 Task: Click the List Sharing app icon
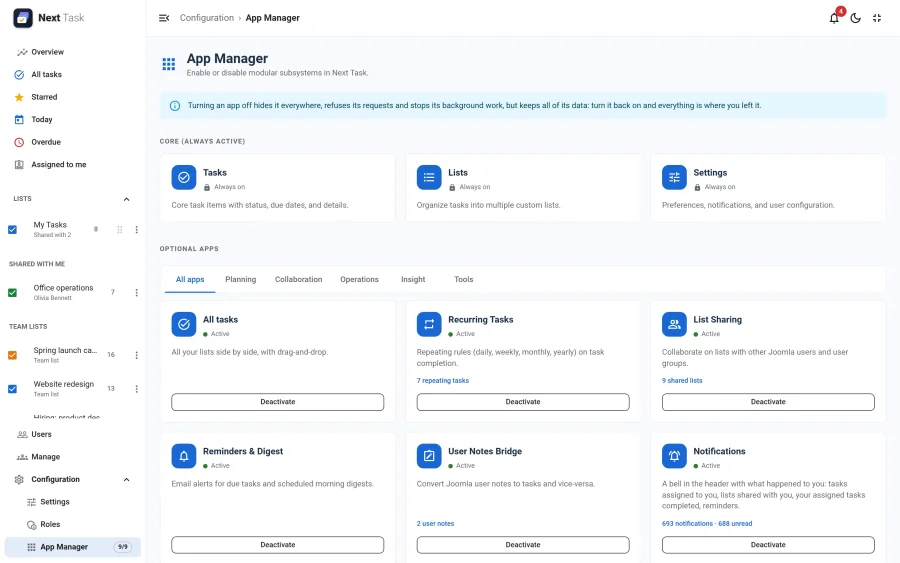[674, 324]
